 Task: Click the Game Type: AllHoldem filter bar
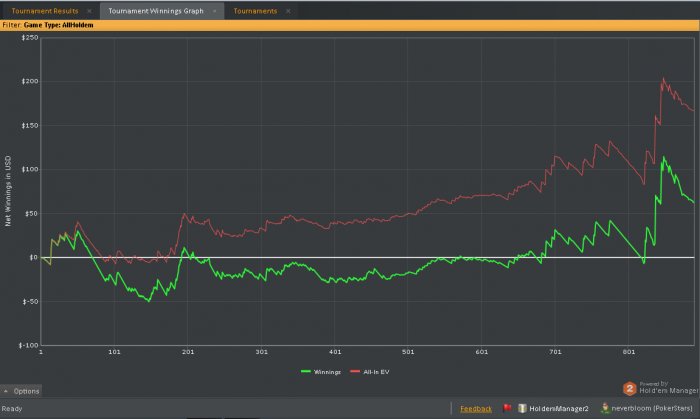point(350,25)
